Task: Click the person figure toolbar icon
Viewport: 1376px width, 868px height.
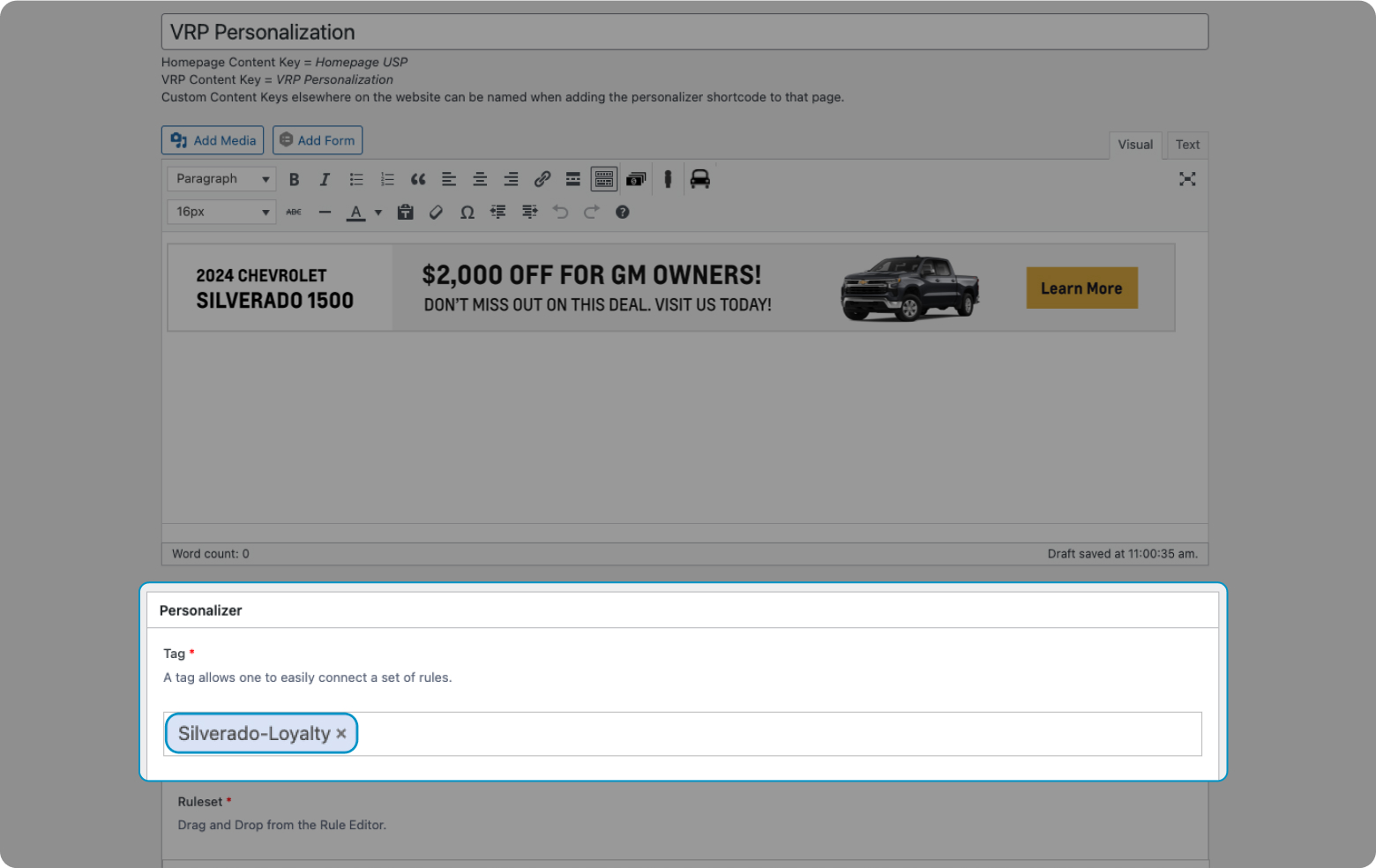Action: click(x=668, y=179)
